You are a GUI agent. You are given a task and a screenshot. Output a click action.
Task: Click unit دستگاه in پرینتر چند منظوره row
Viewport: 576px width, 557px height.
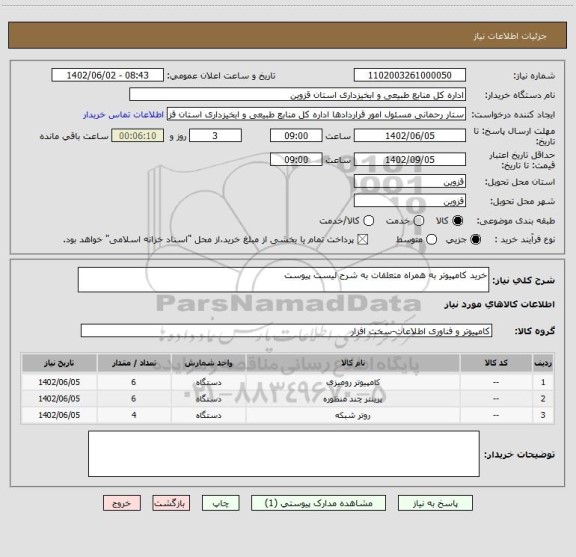[208, 399]
